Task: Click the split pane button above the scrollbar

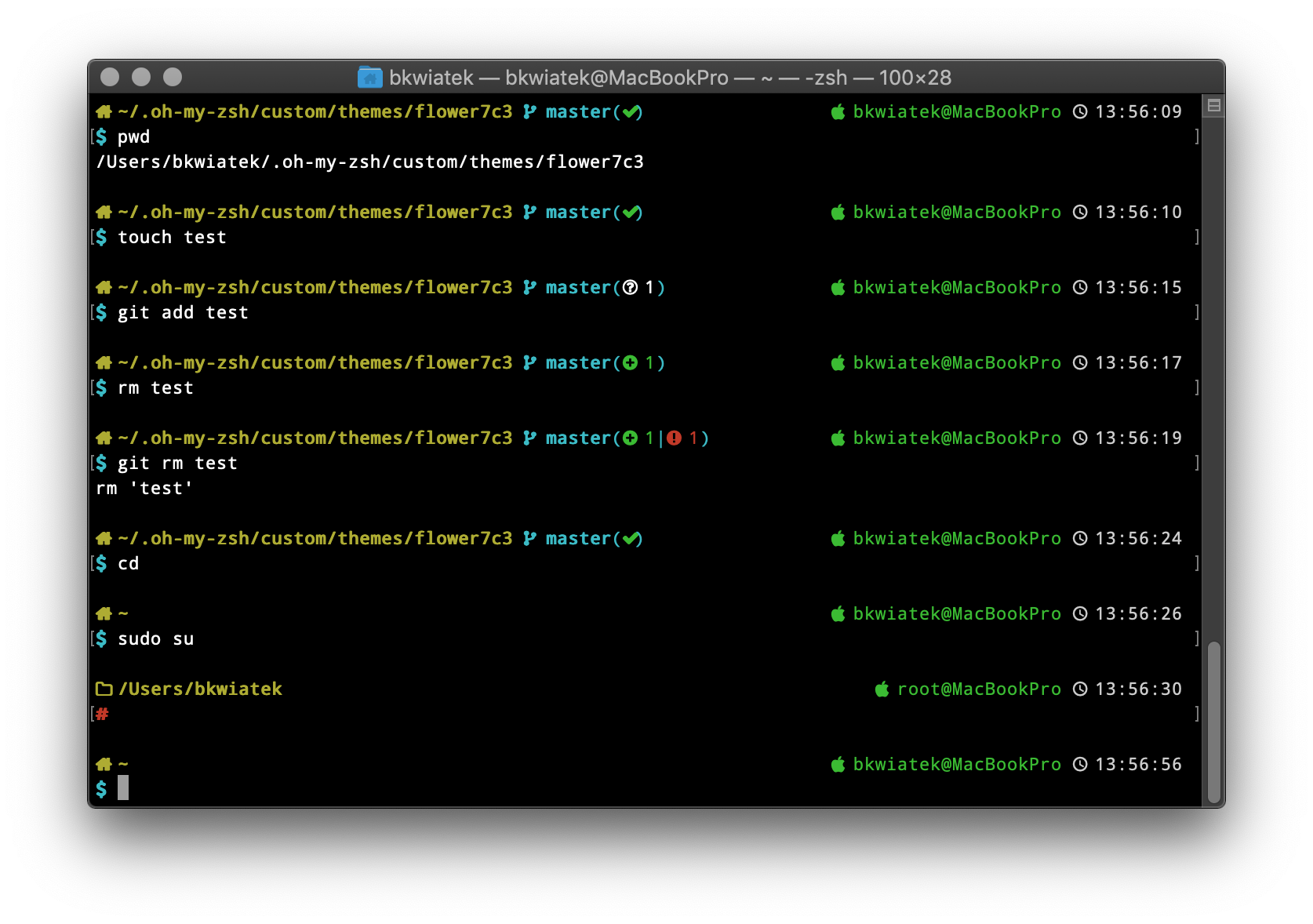Action: pos(1214,106)
